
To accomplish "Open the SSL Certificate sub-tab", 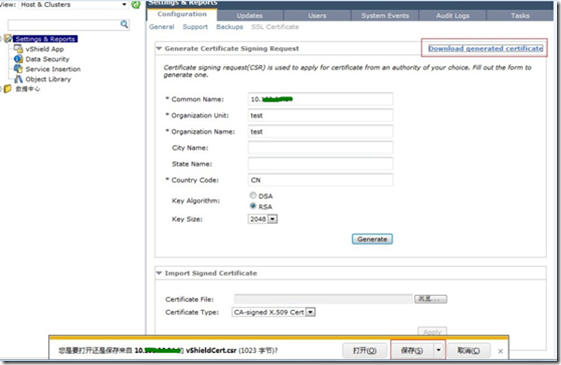I will pos(275,27).
